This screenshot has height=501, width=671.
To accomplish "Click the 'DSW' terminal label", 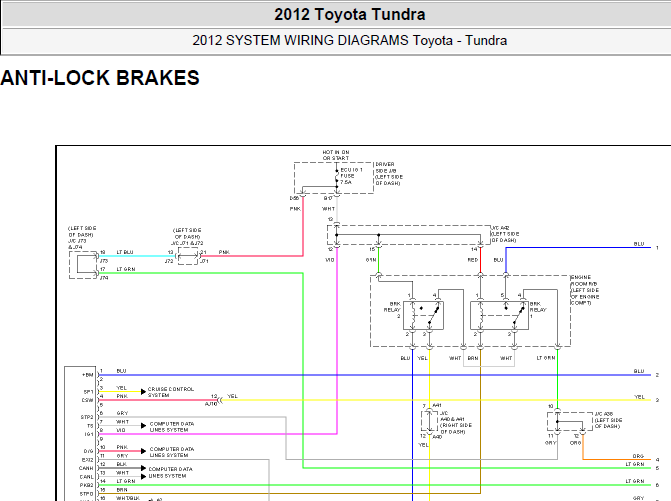I will [x=88, y=400].
